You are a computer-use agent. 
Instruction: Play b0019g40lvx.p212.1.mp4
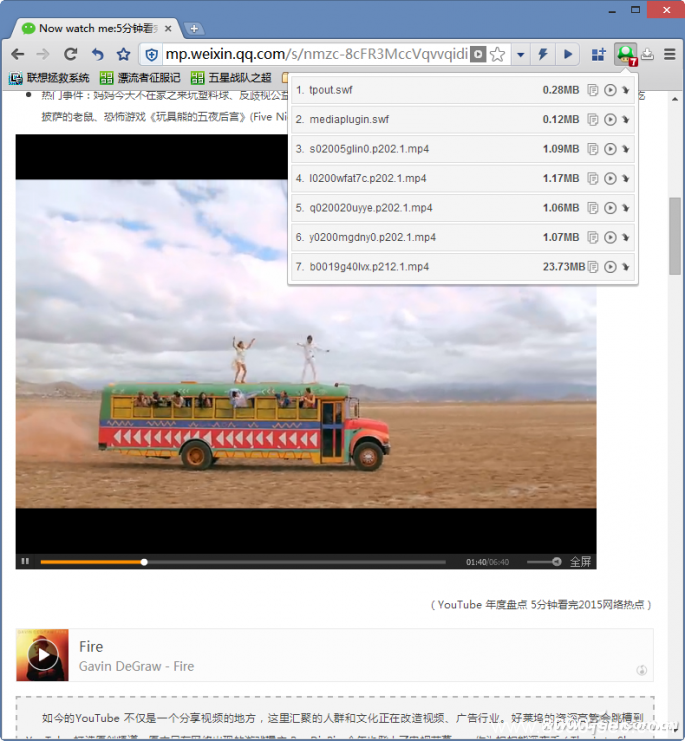click(x=610, y=267)
